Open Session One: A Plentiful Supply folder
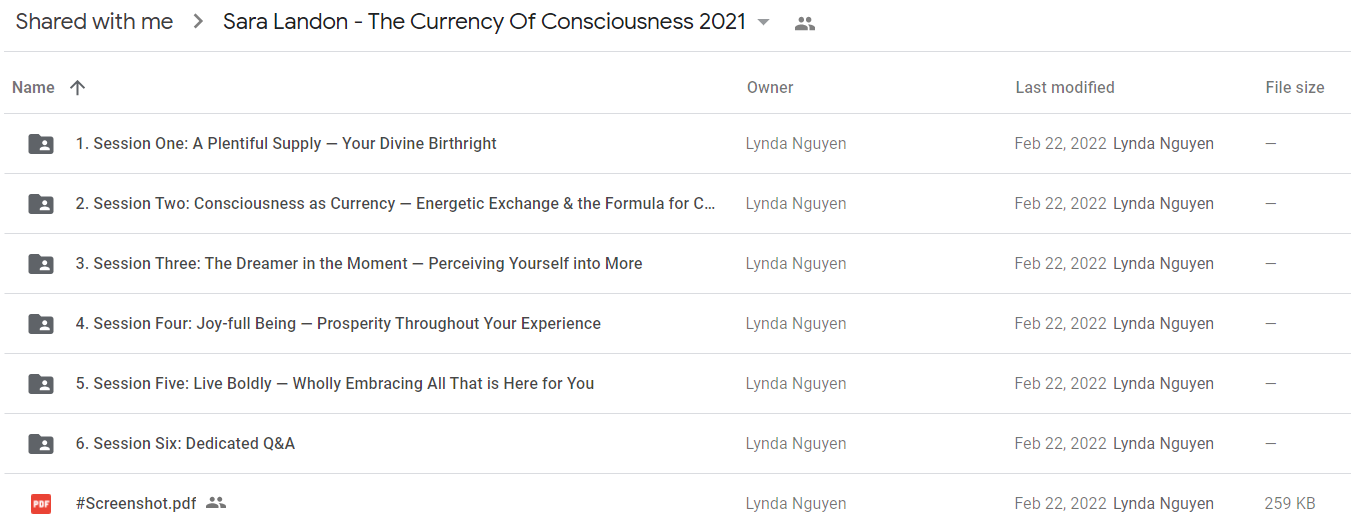Screen dimensions: 1351x527 (x=286, y=144)
